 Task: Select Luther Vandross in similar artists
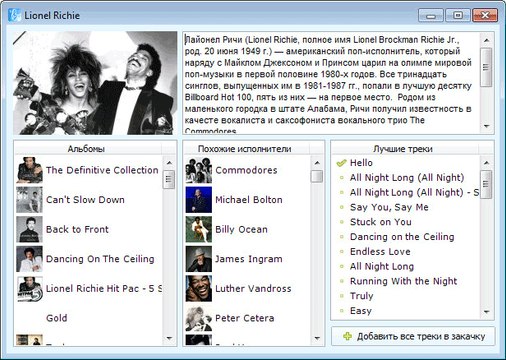point(253,289)
